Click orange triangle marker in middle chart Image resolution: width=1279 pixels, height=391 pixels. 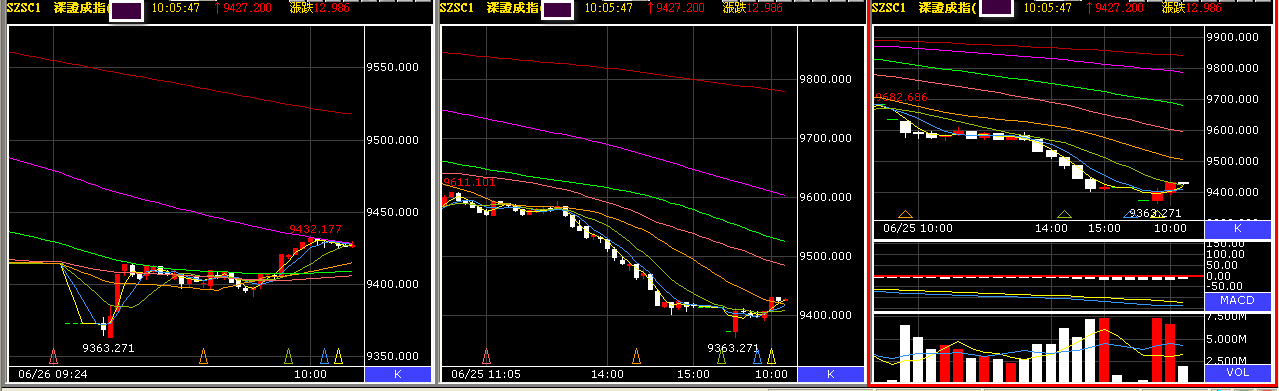(636, 356)
